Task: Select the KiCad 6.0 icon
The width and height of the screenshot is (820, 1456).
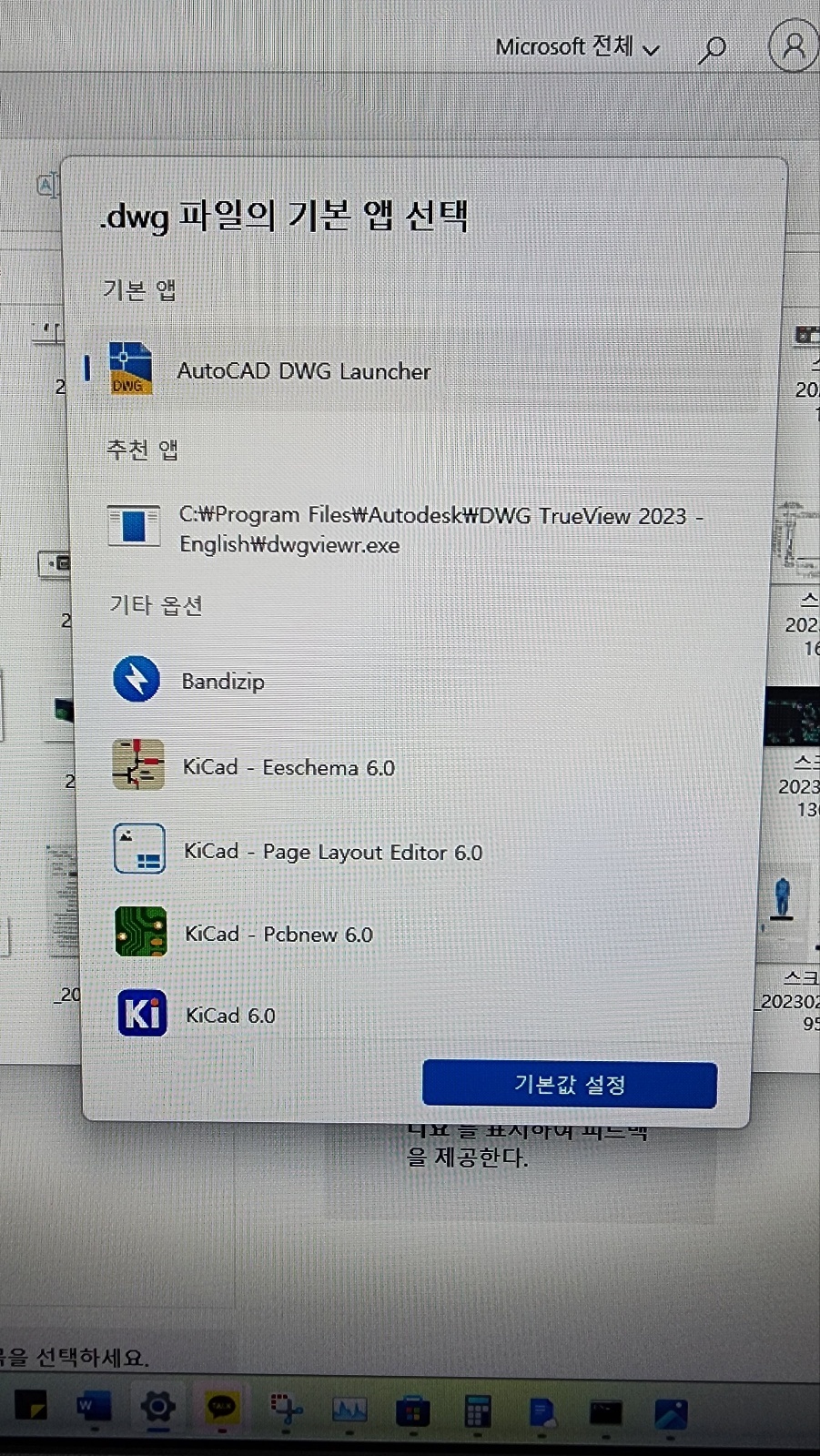Action: (x=142, y=1013)
